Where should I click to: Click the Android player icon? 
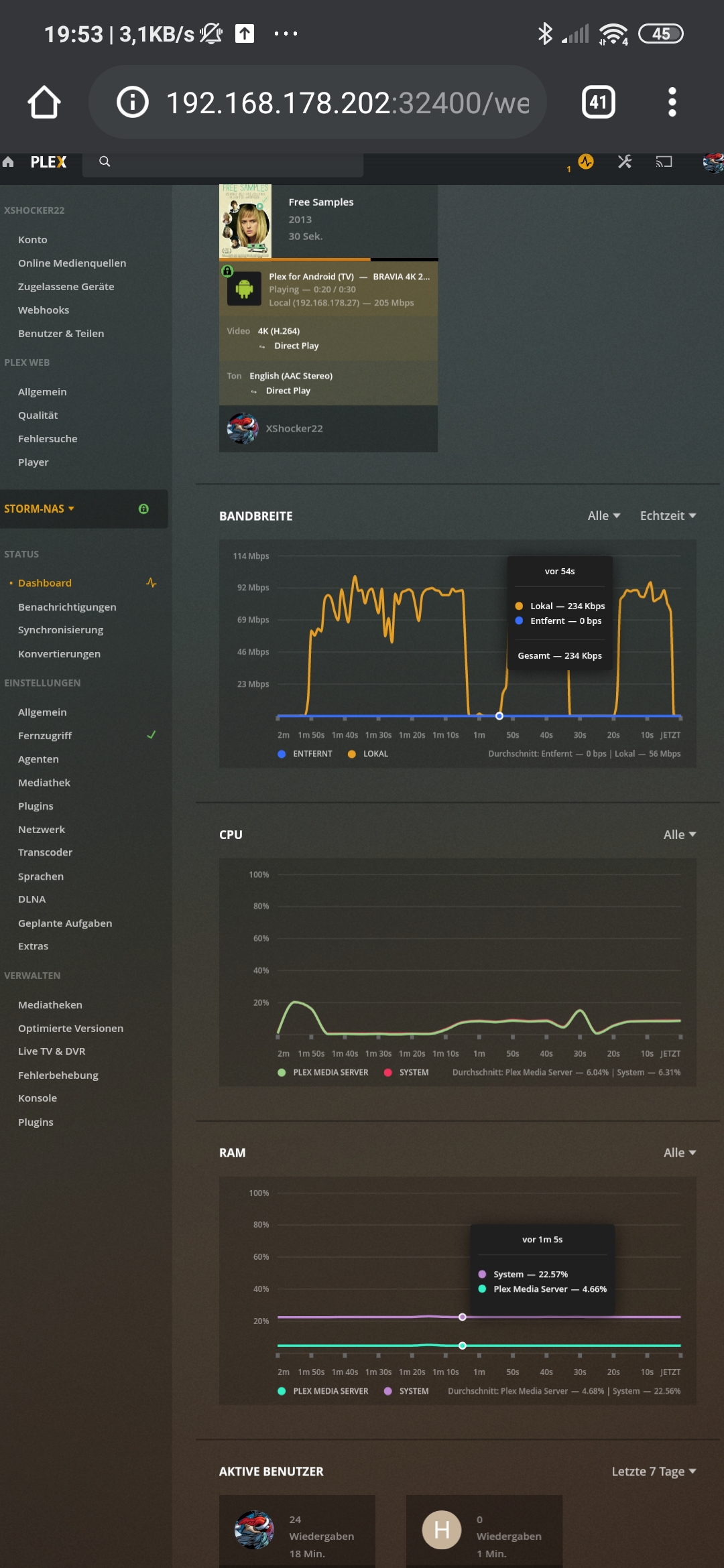point(244,289)
